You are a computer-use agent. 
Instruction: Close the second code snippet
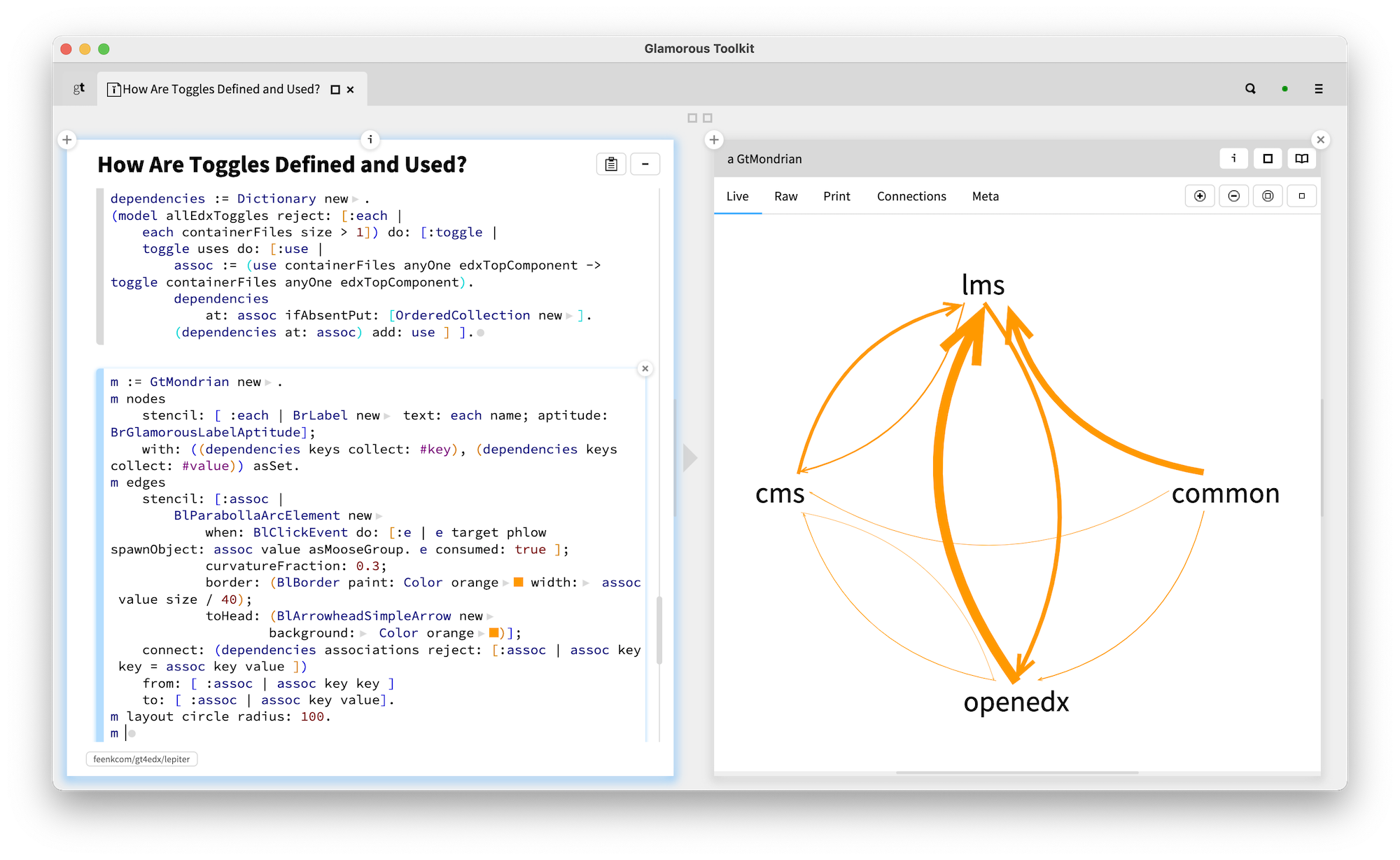[x=645, y=368]
